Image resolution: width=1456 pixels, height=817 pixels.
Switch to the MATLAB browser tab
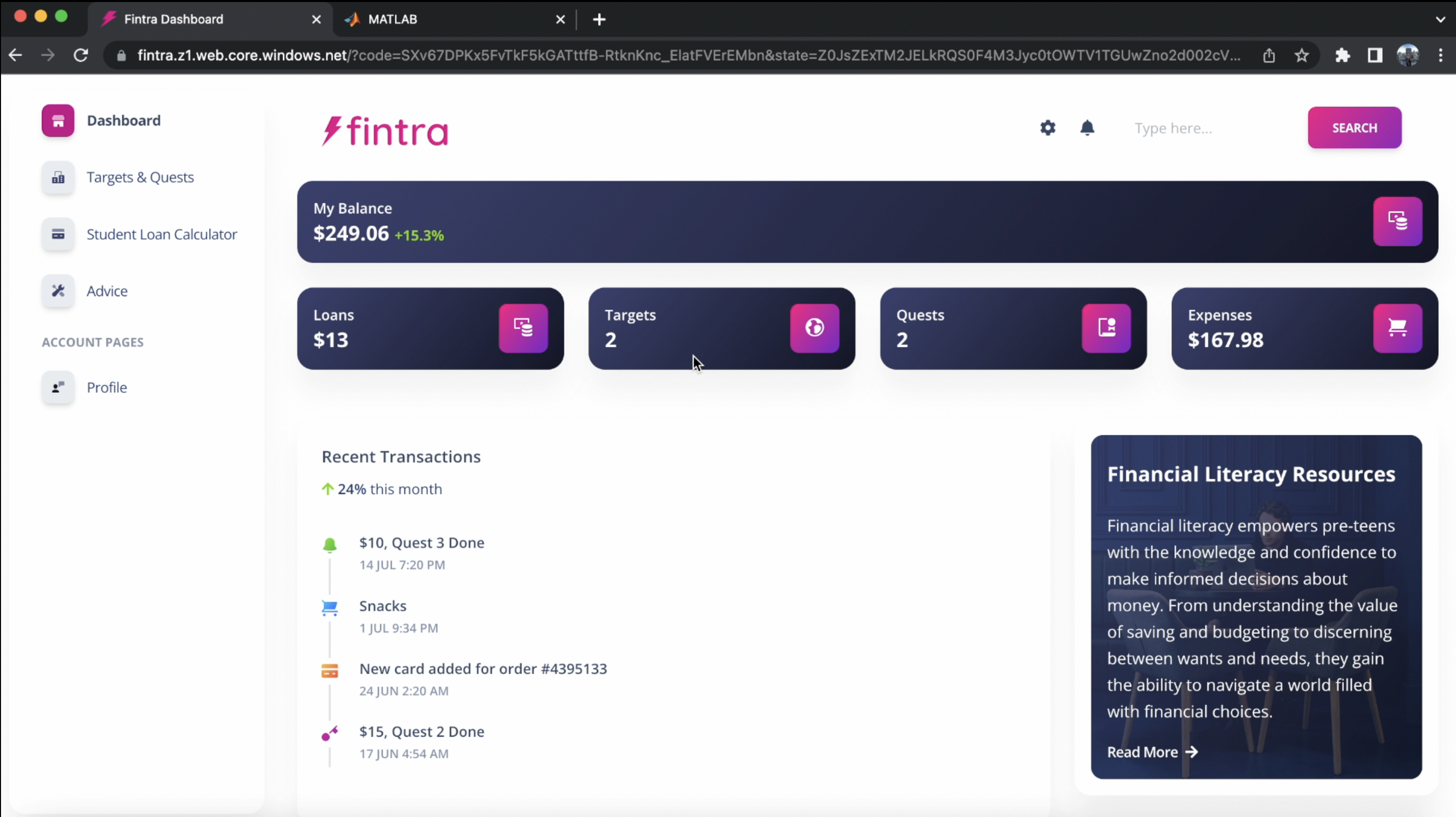[392, 19]
